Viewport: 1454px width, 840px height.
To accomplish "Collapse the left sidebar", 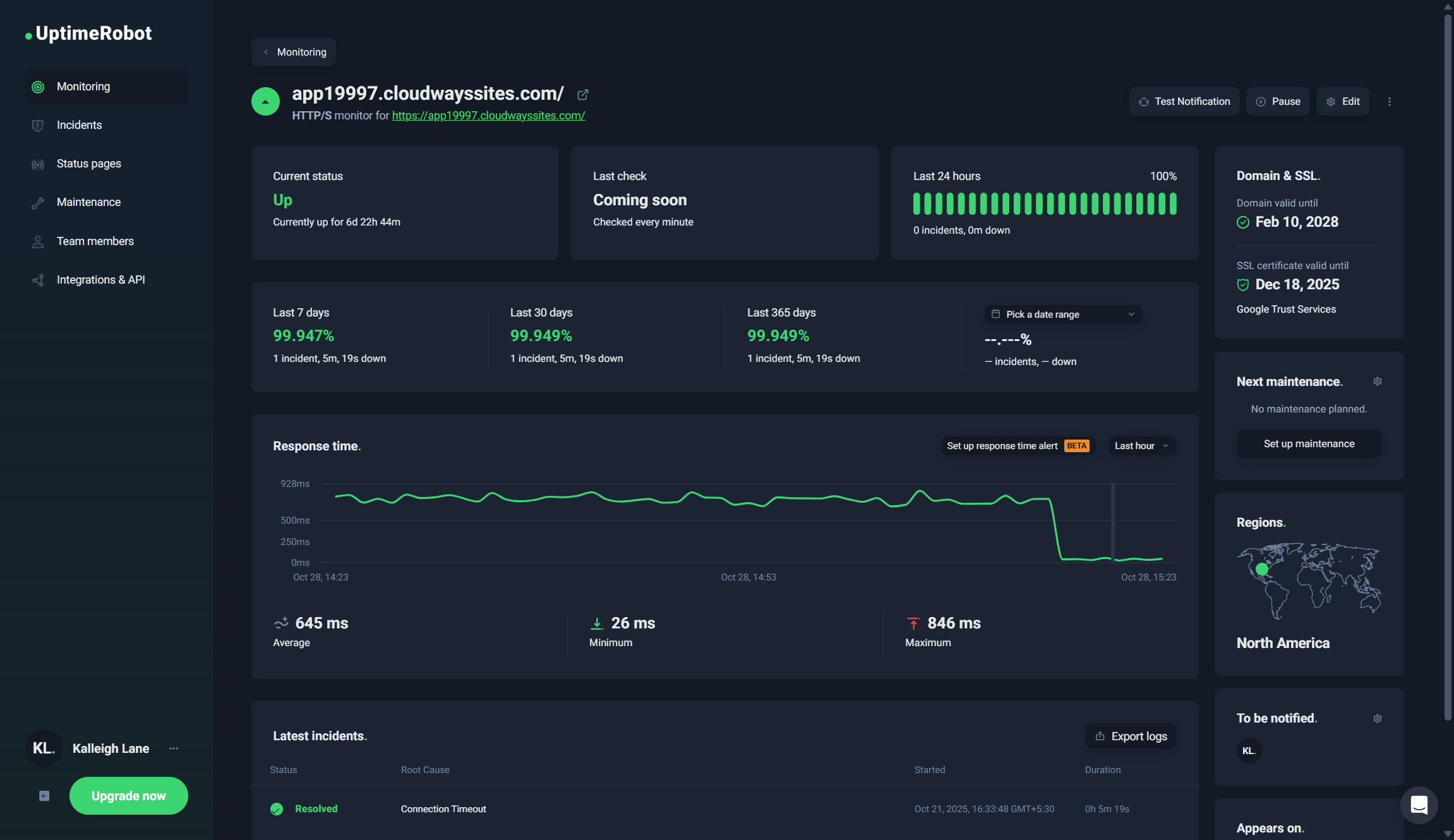I will [x=44, y=796].
